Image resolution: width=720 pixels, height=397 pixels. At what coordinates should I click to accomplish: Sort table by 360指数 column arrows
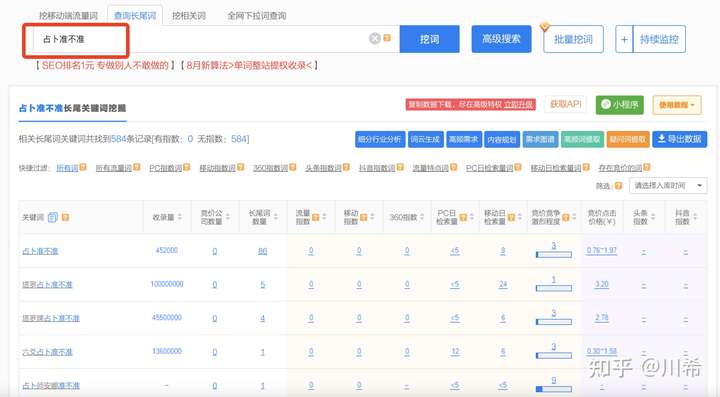point(422,217)
